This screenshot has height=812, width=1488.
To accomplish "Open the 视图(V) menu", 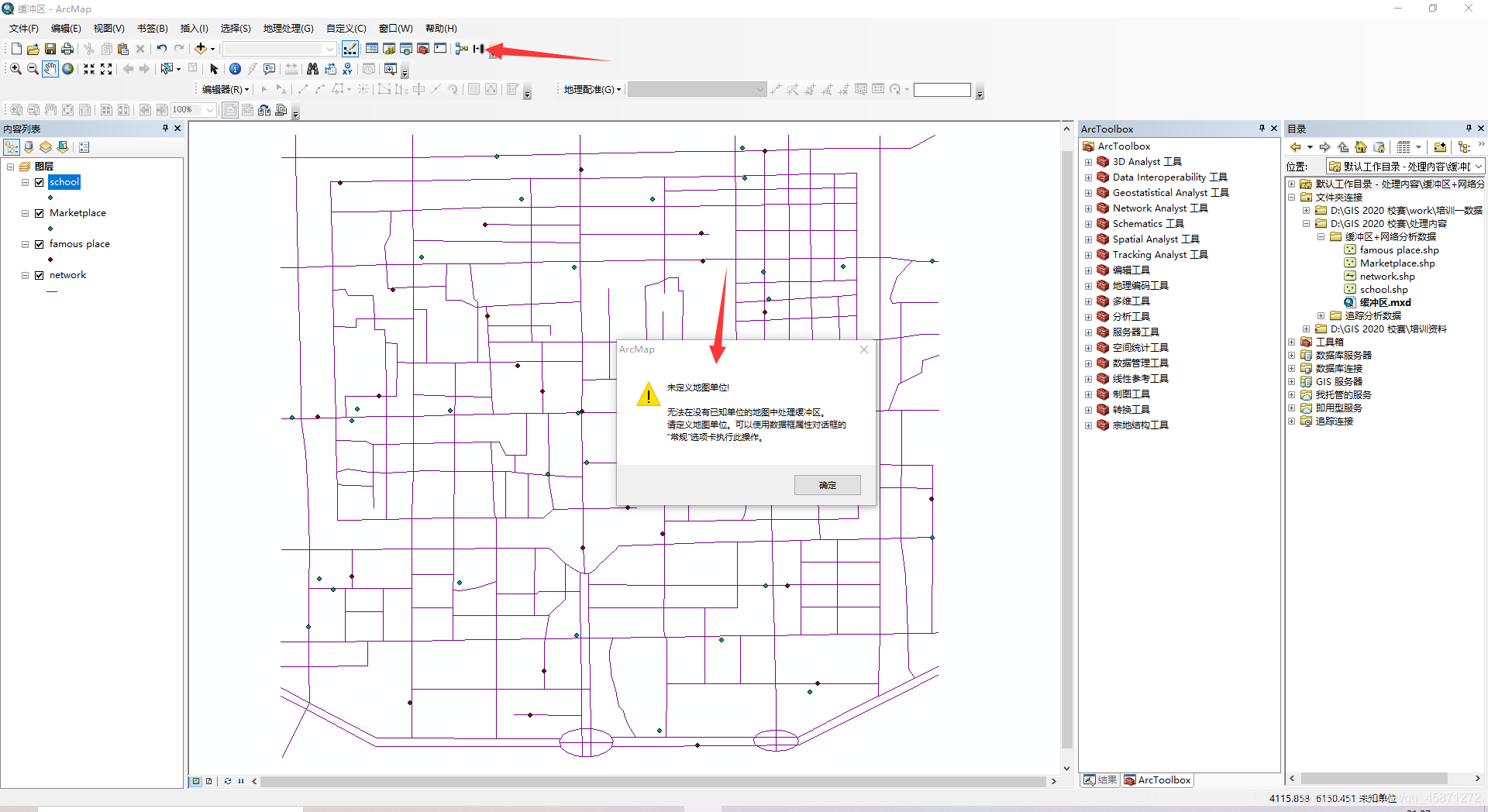I will tap(108, 29).
